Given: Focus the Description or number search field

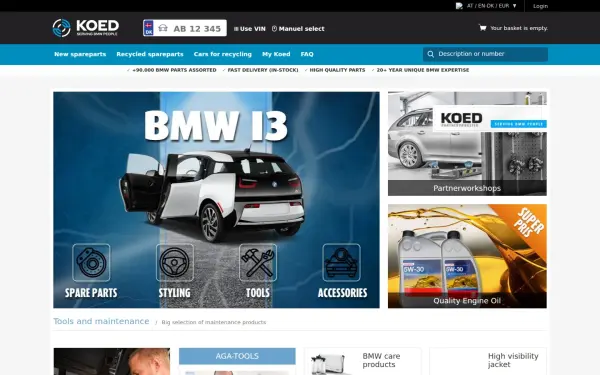Looking at the screenshot, I should (485, 54).
